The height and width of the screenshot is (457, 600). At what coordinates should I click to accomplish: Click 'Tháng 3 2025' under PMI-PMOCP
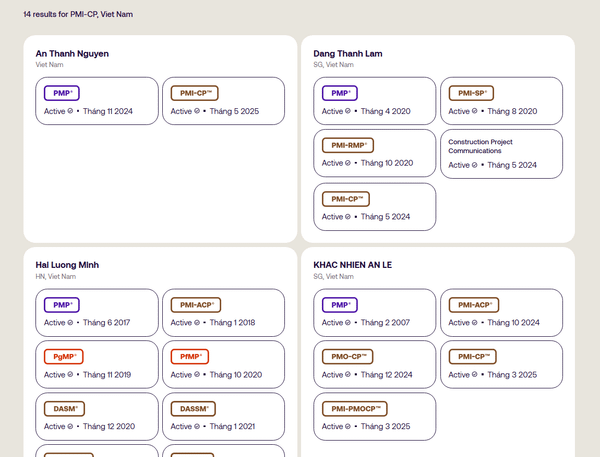pos(385,426)
